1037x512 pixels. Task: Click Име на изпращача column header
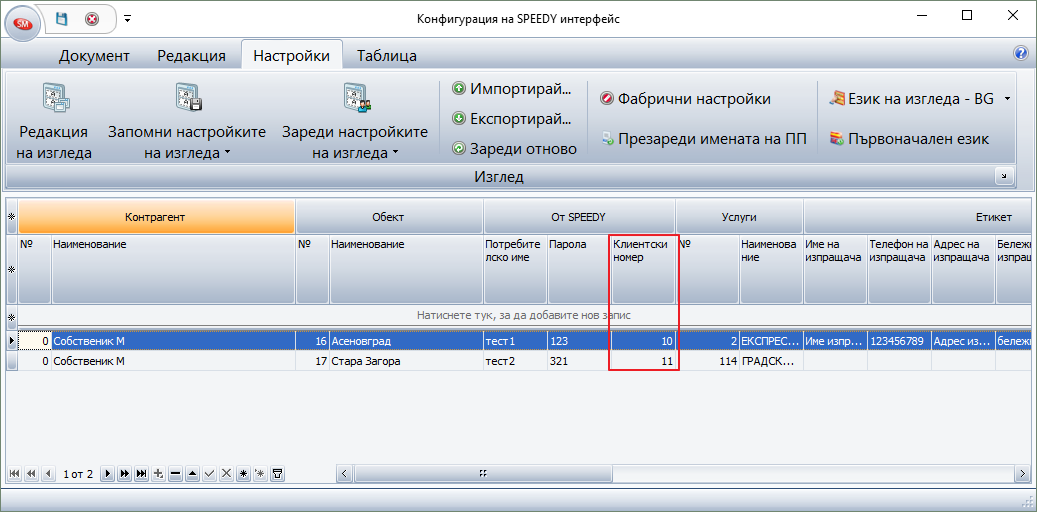[835, 270]
